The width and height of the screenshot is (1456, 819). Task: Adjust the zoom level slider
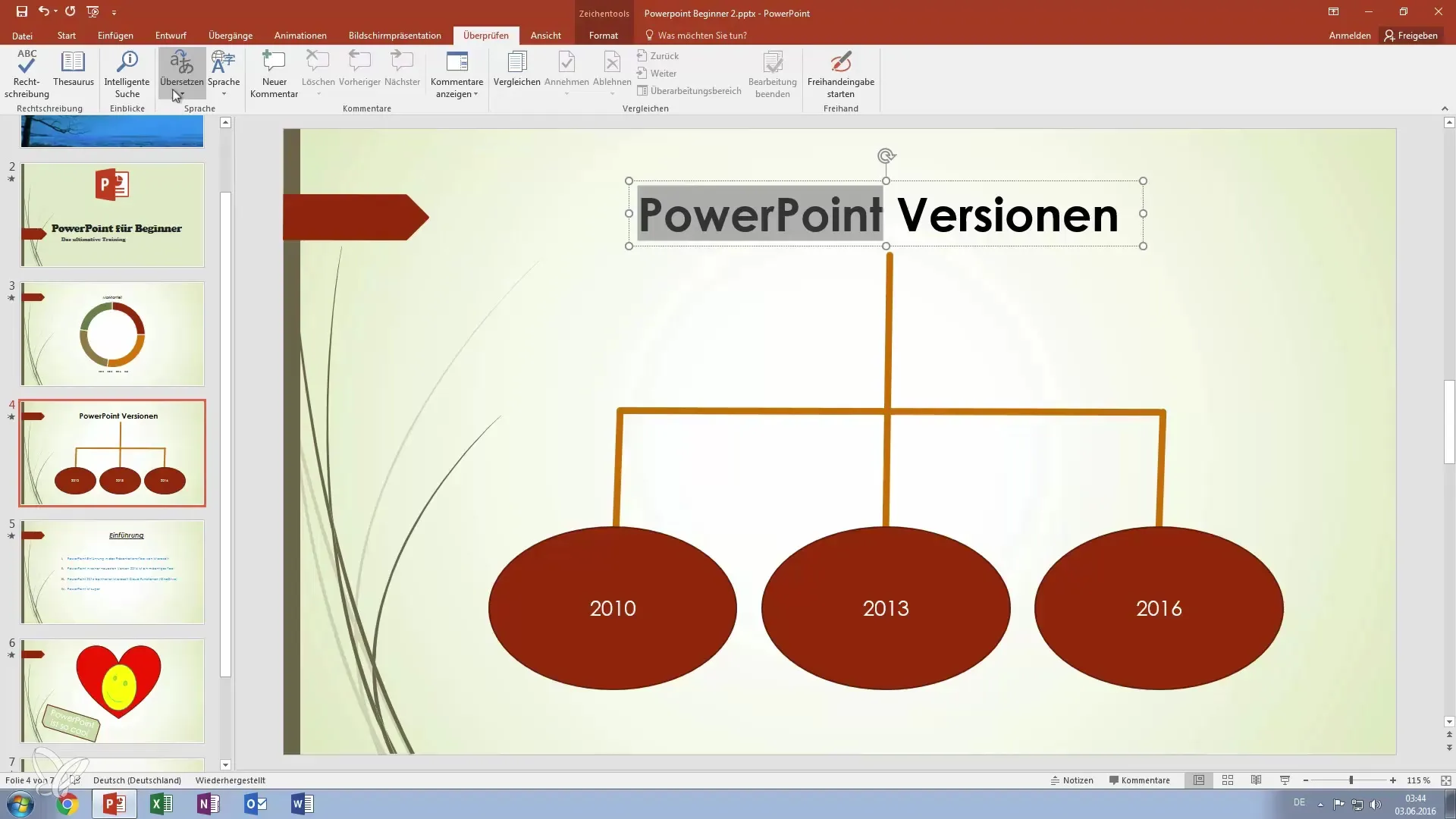(1351, 780)
